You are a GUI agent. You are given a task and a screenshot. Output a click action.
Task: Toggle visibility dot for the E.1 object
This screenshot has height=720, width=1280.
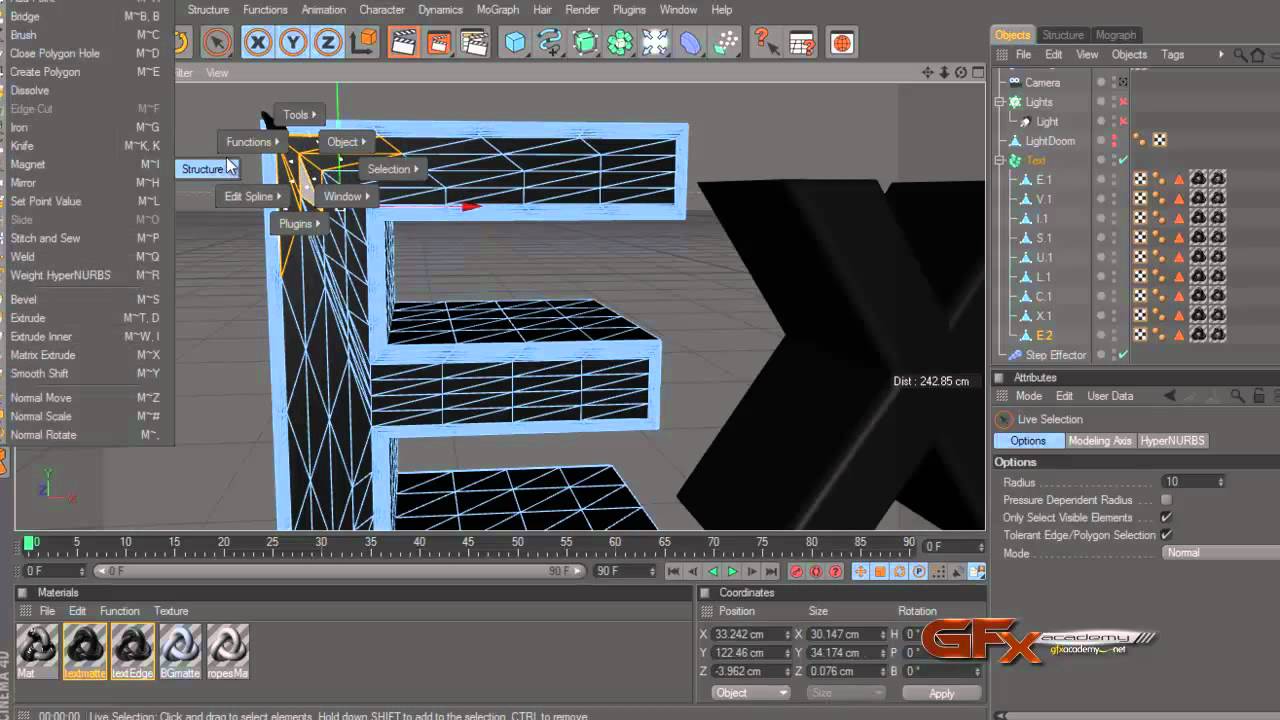pos(1114,180)
